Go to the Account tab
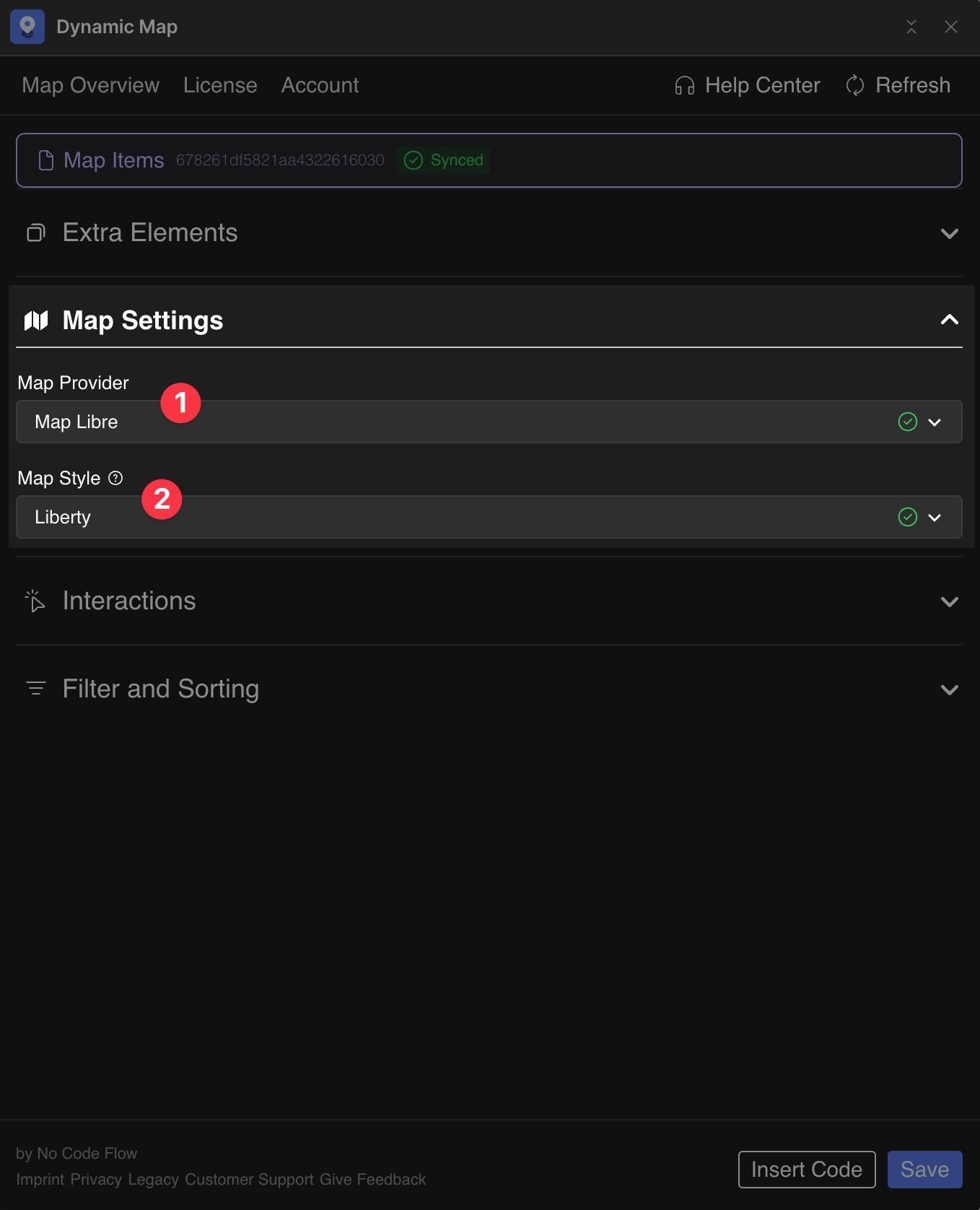This screenshot has width=980, height=1210. pos(320,85)
